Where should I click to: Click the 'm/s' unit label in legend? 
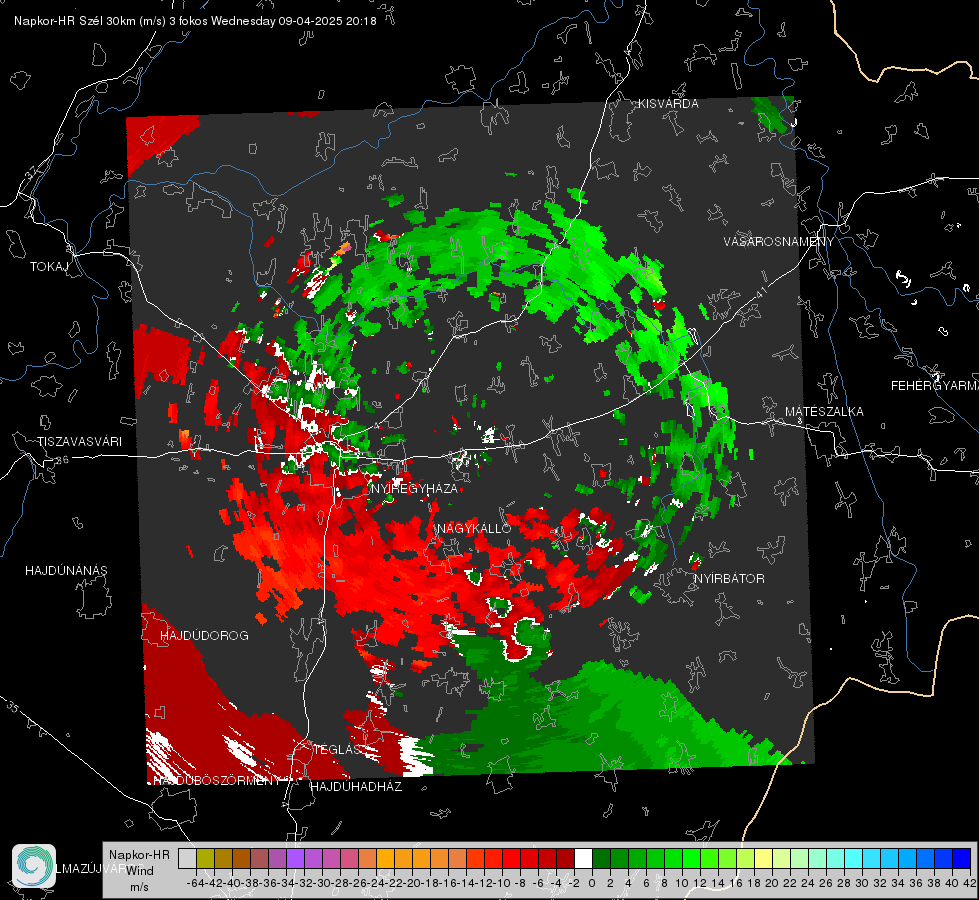[x=139, y=887]
